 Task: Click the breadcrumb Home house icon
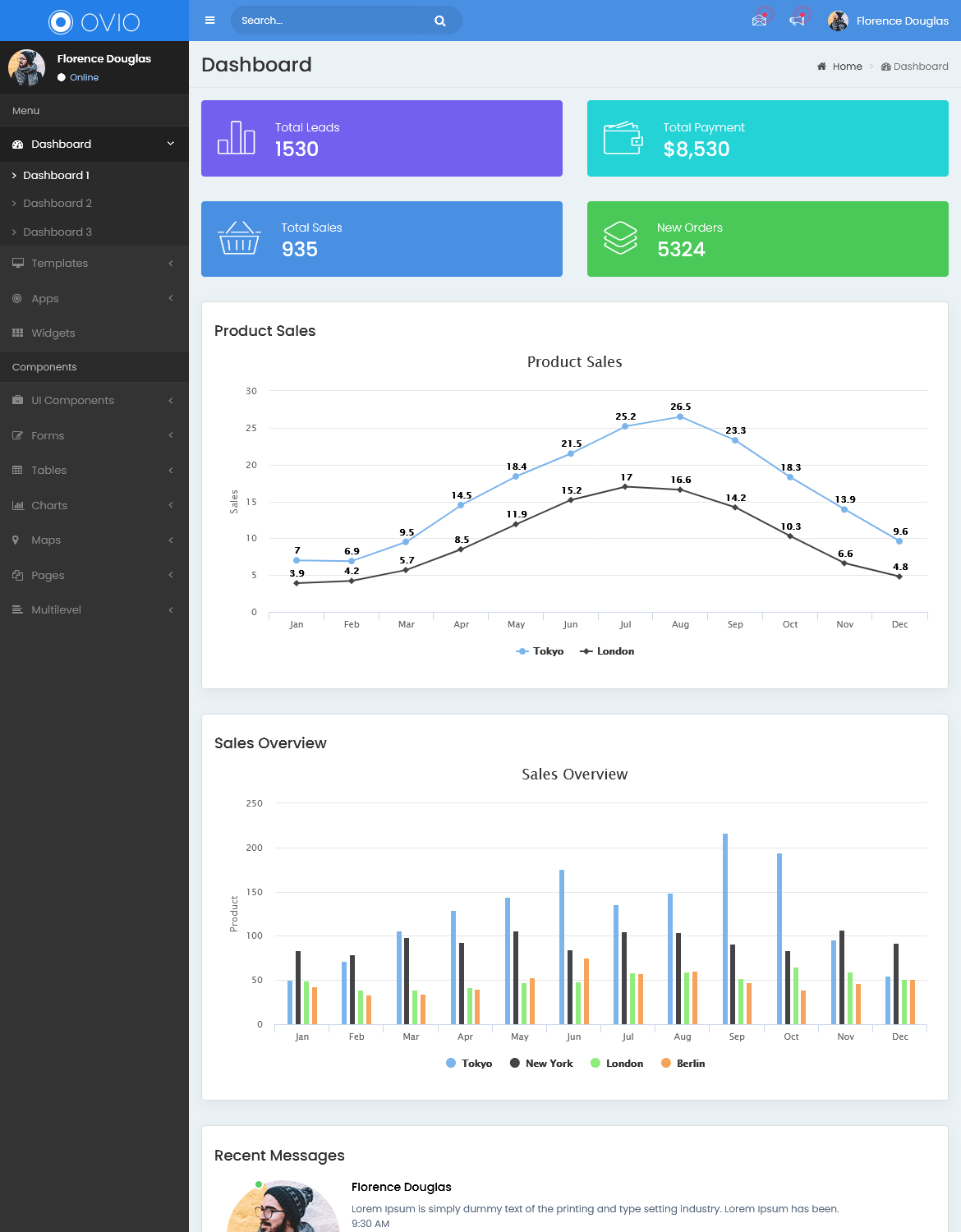(x=821, y=67)
